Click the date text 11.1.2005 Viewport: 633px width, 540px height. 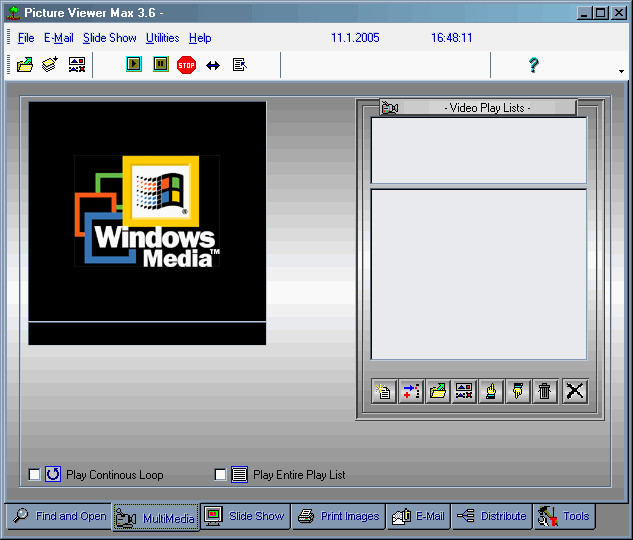coord(355,38)
